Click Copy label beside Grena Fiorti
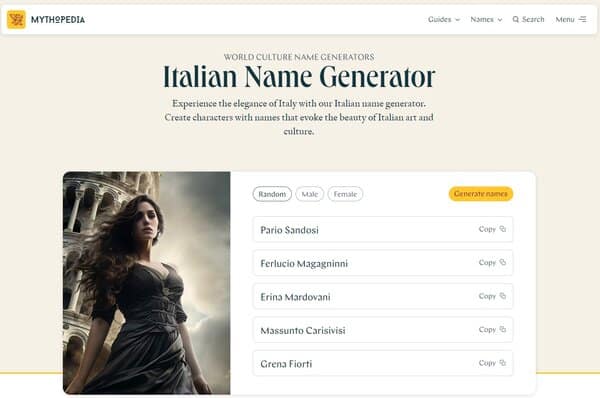Image resolution: width=600 pixels, height=398 pixels. click(x=487, y=363)
